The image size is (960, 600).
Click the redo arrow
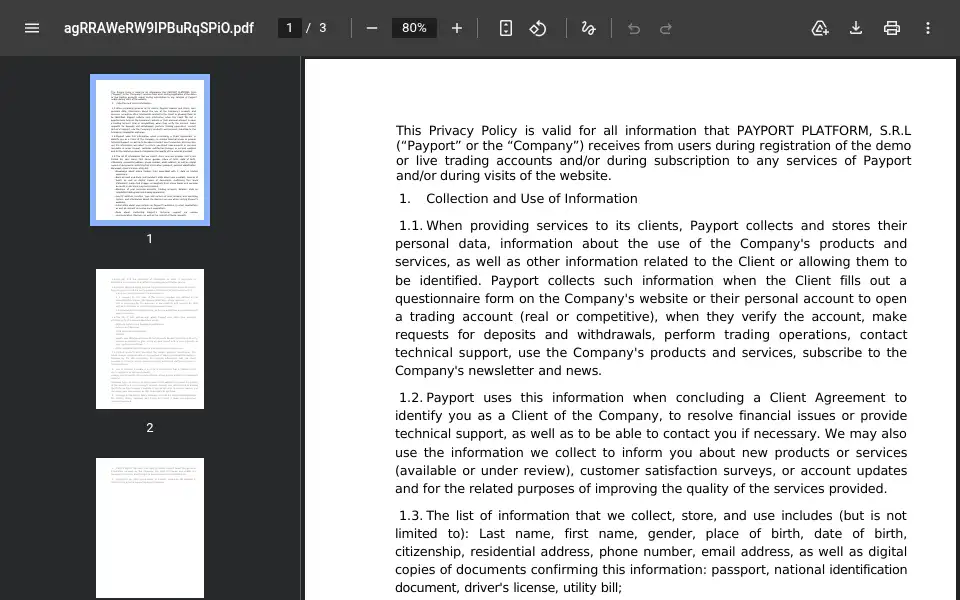tap(666, 28)
